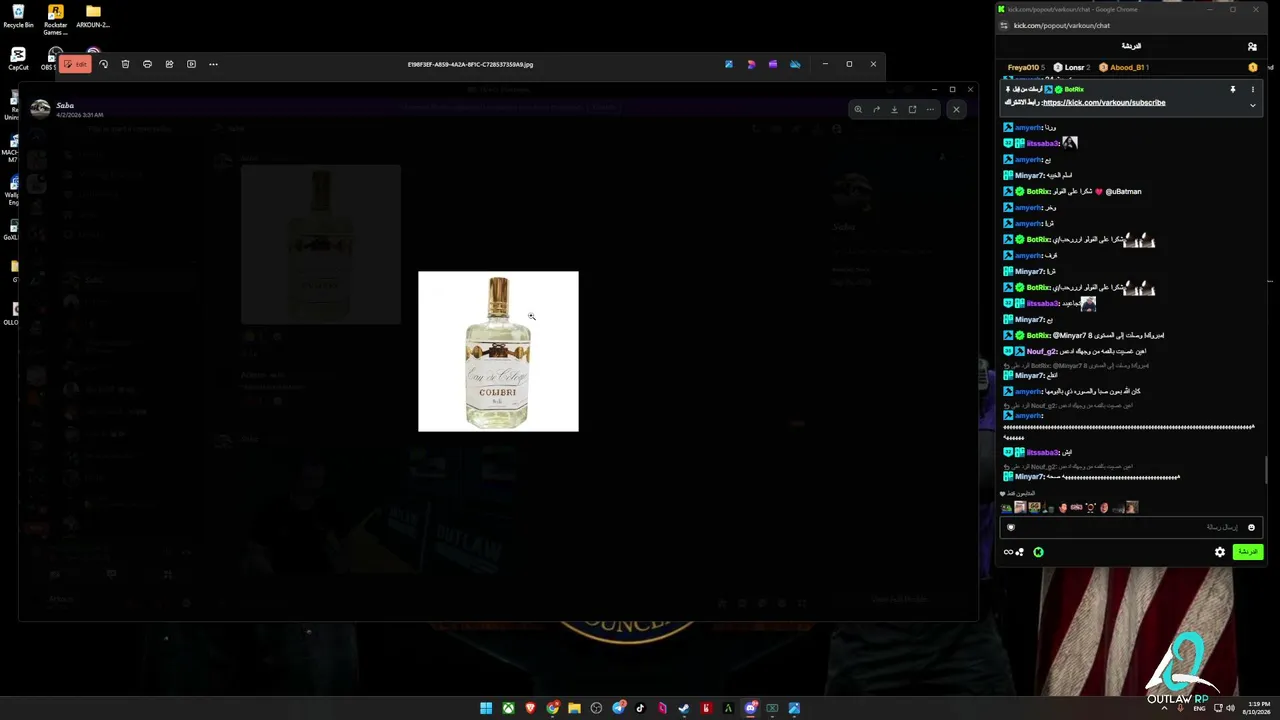Open the Windows Start menu

(486, 708)
